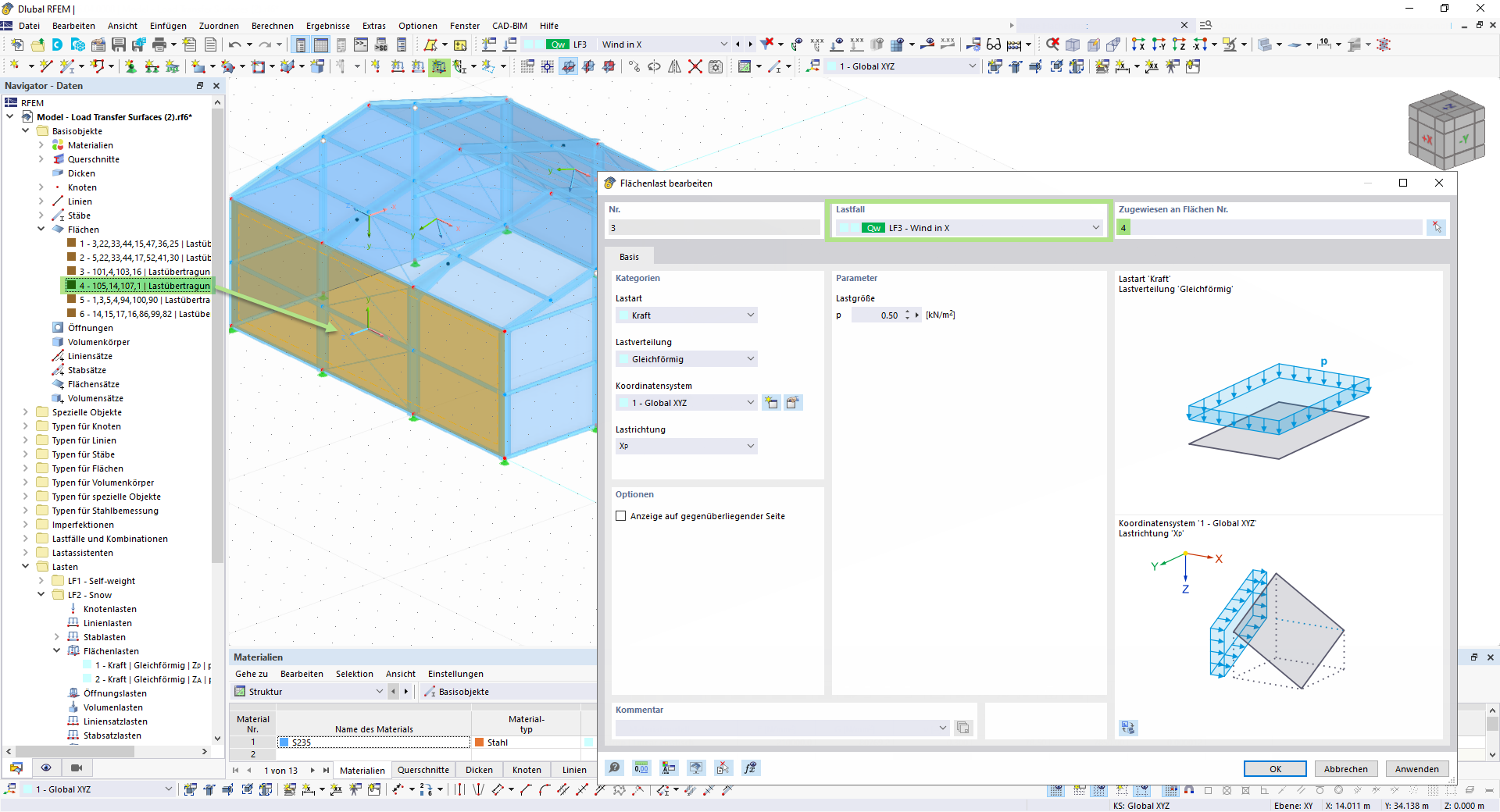Click the pick surfaces icon beside assigned surfaces
Image resolution: width=1500 pixels, height=812 pixels.
click(1436, 227)
